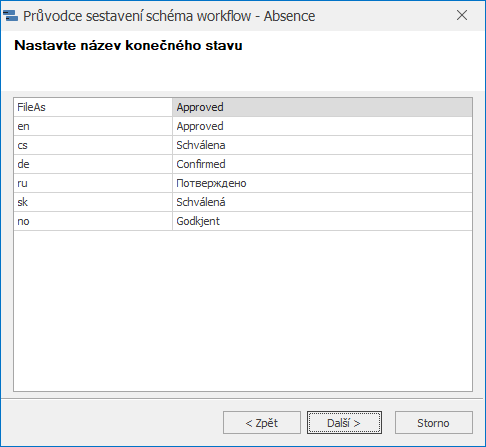Edit the English value Approved
486x447 pixels.
click(322, 126)
